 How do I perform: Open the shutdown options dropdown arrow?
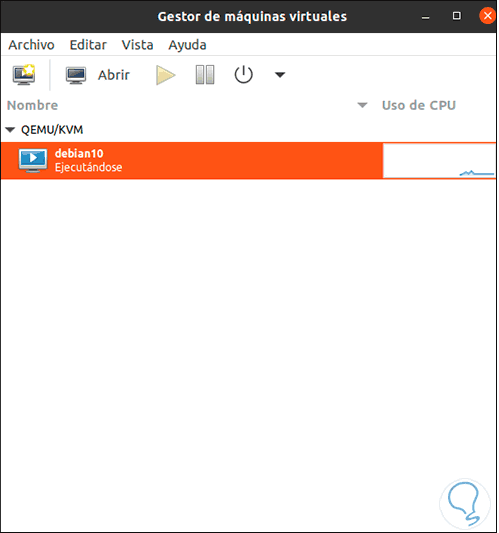coord(280,75)
